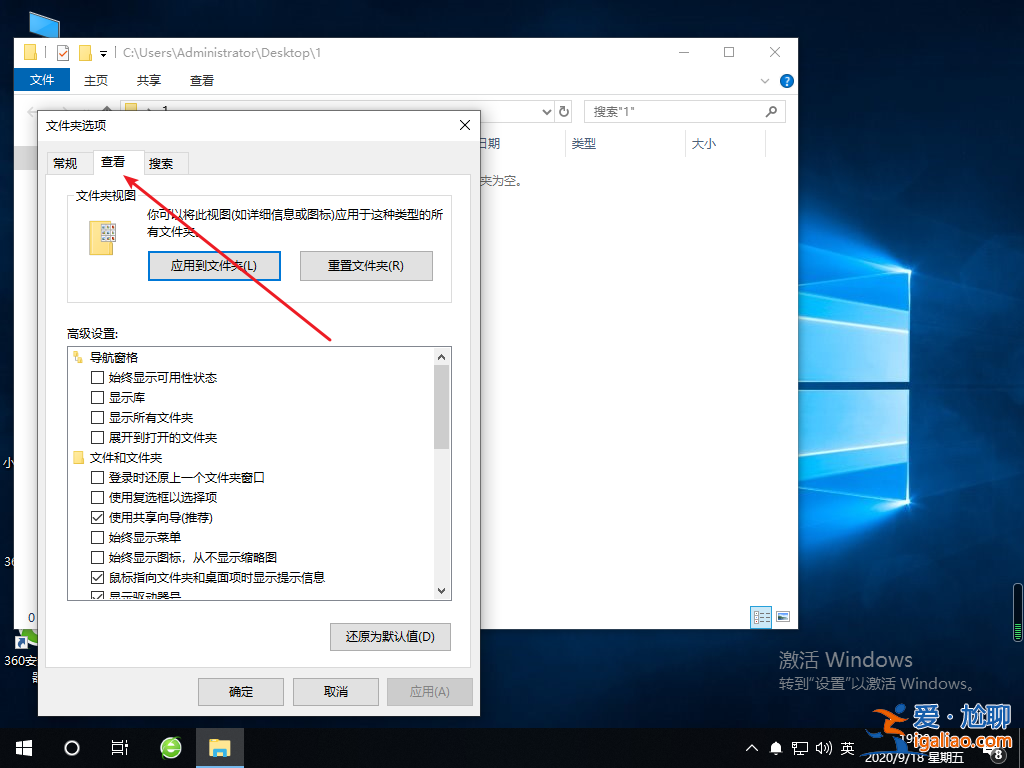The image size is (1024, 768).
Task: Check the 始终显示菜单 option
Action: (97, 539)
